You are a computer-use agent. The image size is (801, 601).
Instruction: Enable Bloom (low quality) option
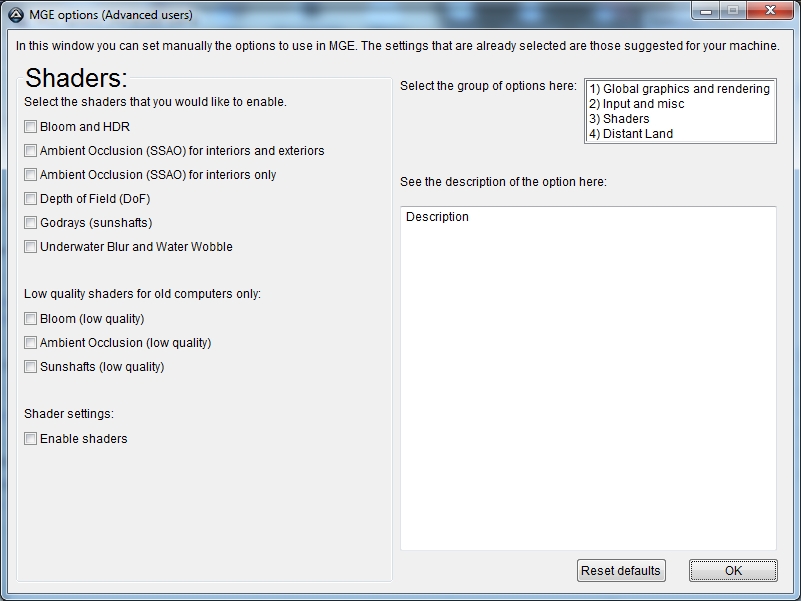[31, 319]
